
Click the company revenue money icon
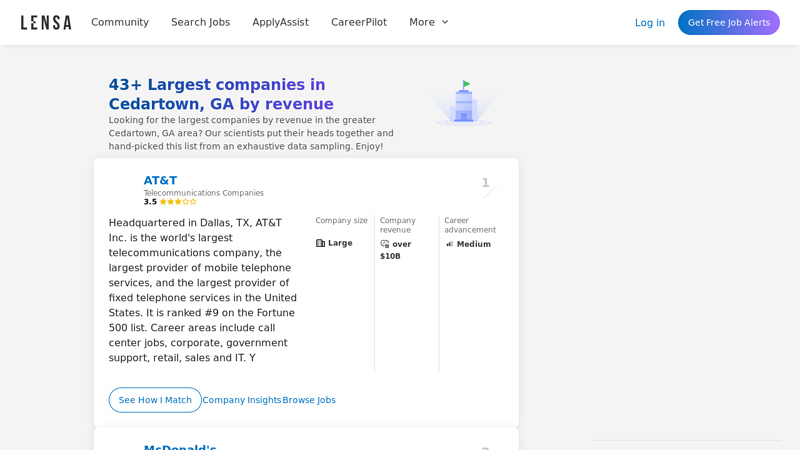click(385, 244)
